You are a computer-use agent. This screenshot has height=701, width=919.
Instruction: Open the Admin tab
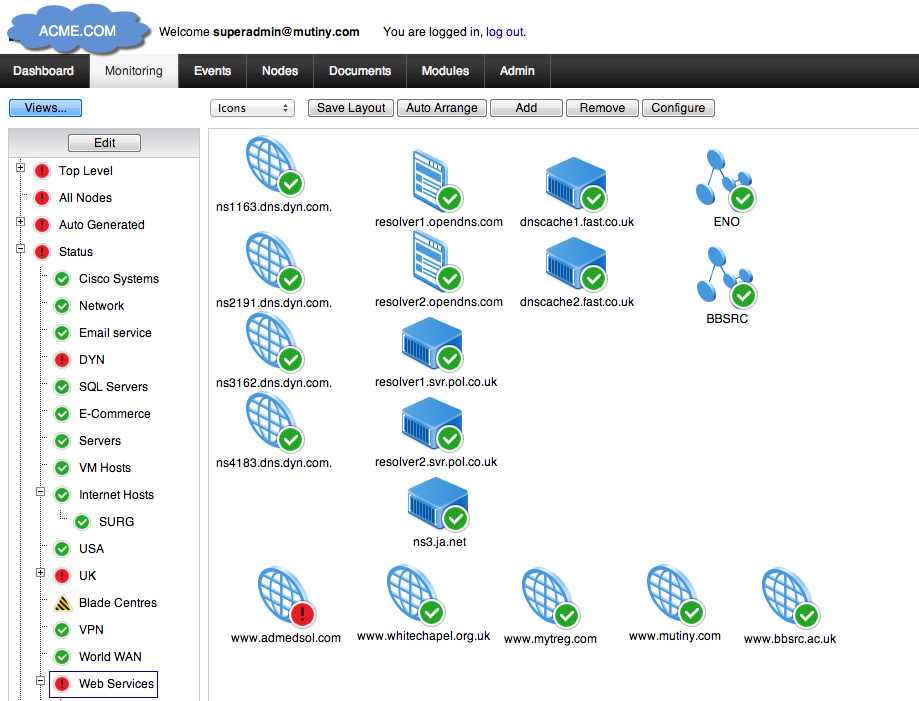pos(517,71)
